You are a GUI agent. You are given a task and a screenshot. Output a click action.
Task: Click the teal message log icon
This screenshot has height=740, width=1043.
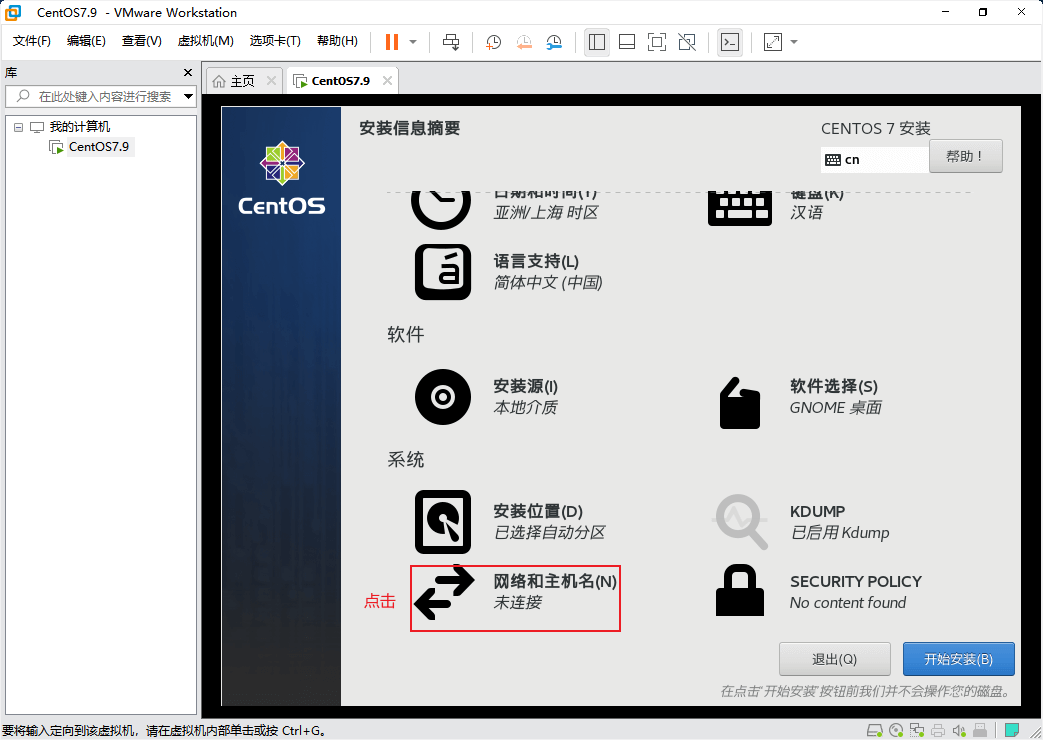1012,730
